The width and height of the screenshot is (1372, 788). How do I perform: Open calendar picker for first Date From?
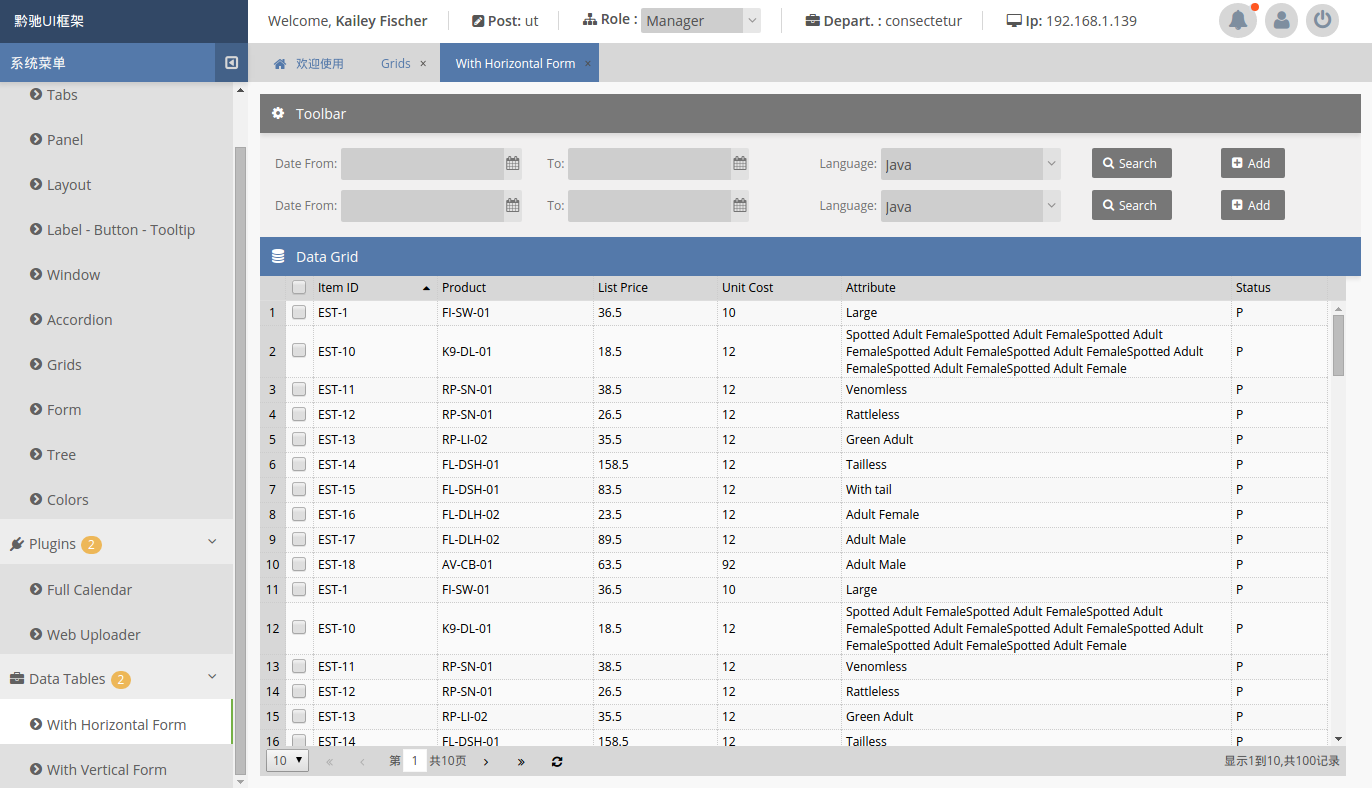512,164
